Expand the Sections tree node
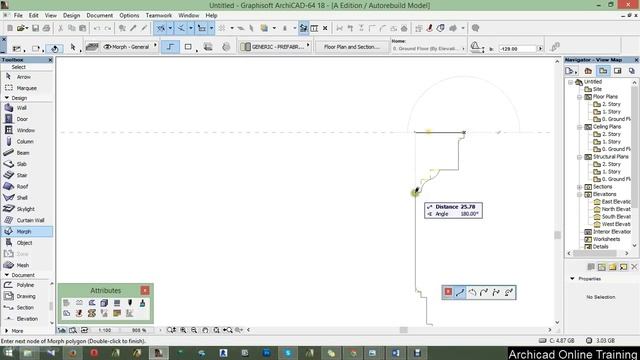The image size is (640, 360). [580, 187]
